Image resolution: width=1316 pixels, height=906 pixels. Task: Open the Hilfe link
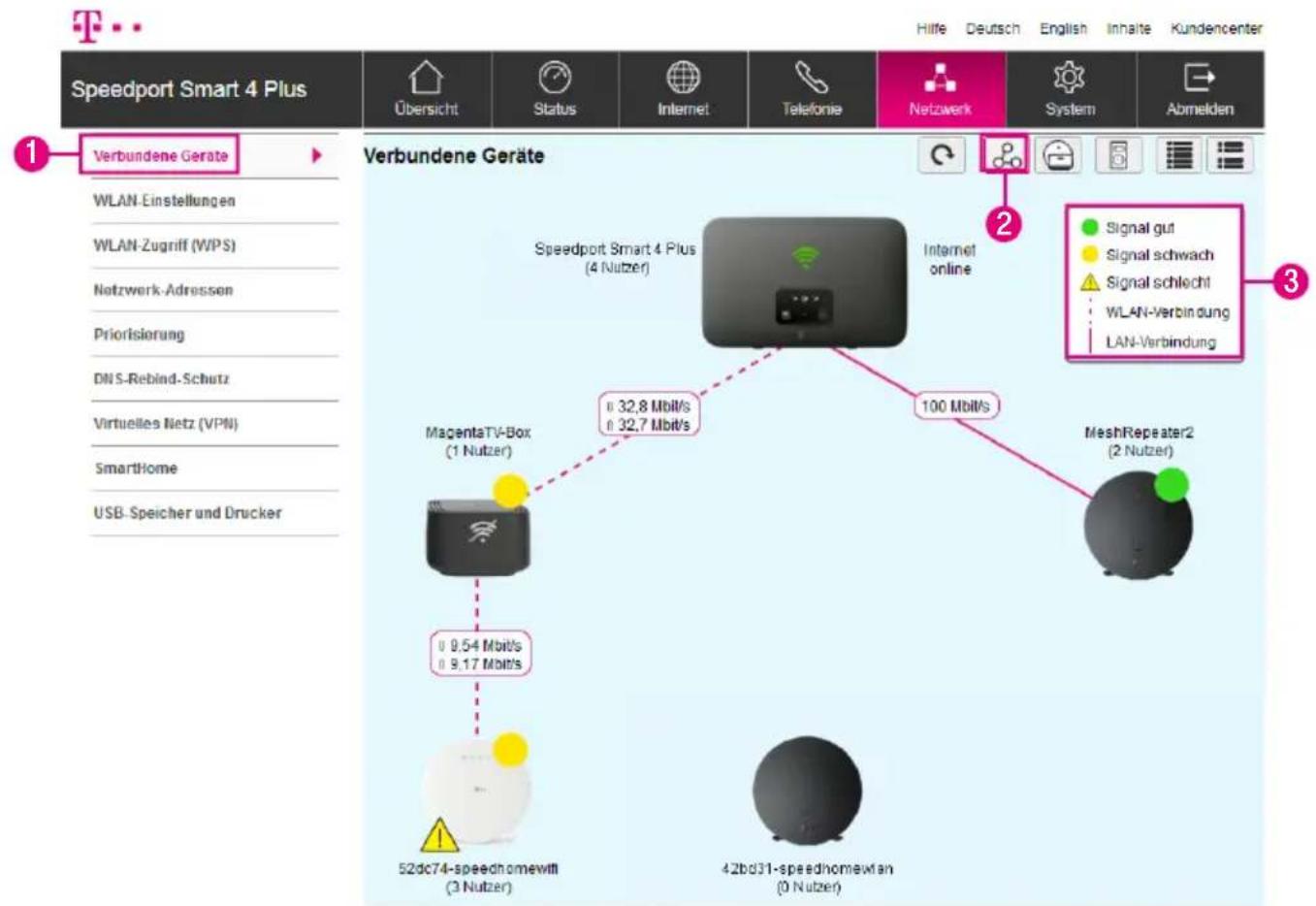[931, 28]
